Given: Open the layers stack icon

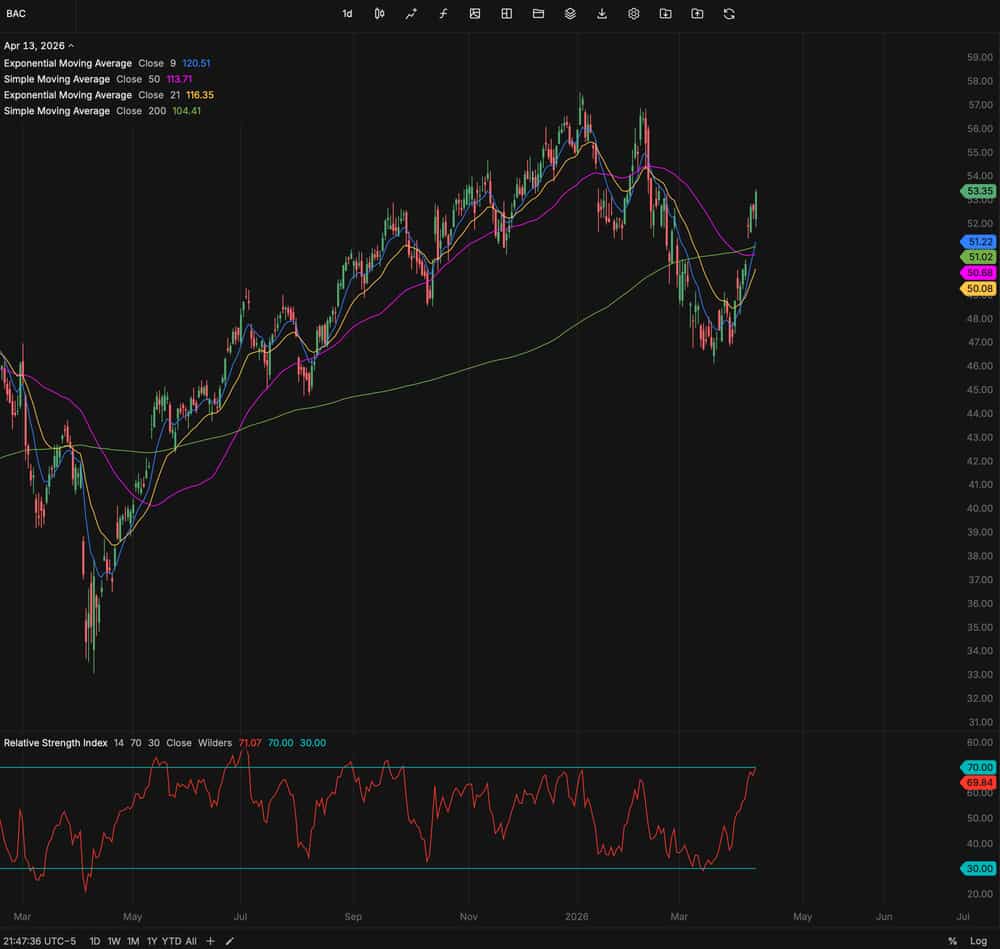Looking at the screenshot, I should coord(570,13).
